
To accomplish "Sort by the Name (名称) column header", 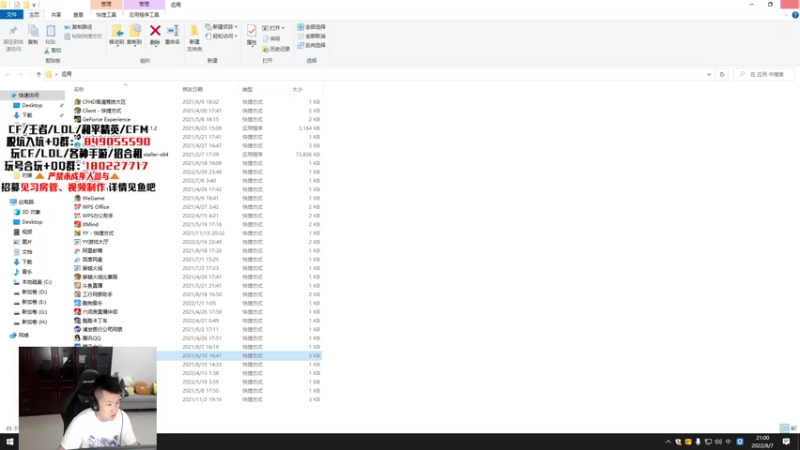I will point(79,89).
